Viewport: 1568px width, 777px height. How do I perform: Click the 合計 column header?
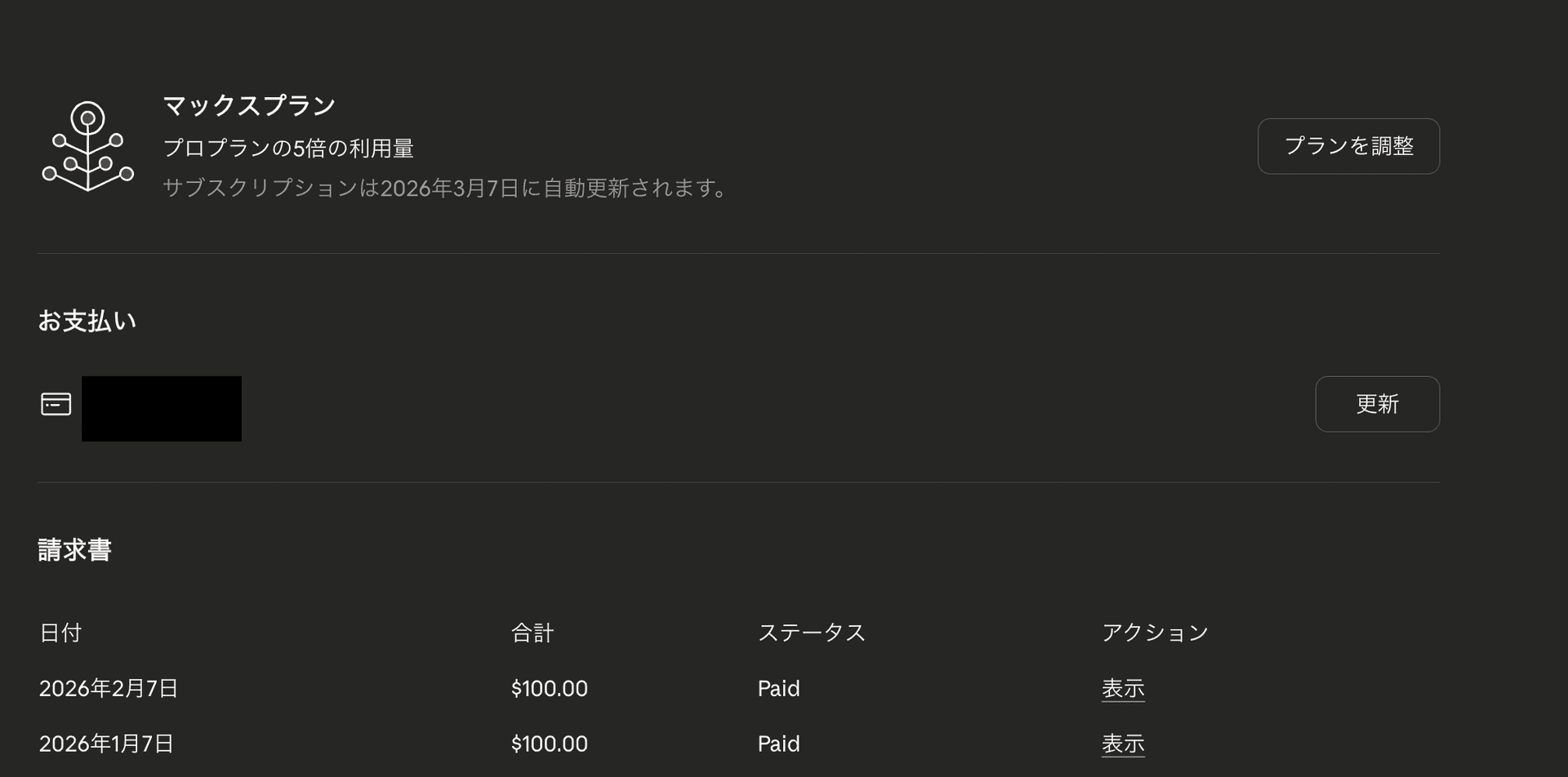click(x=532, y=633)
